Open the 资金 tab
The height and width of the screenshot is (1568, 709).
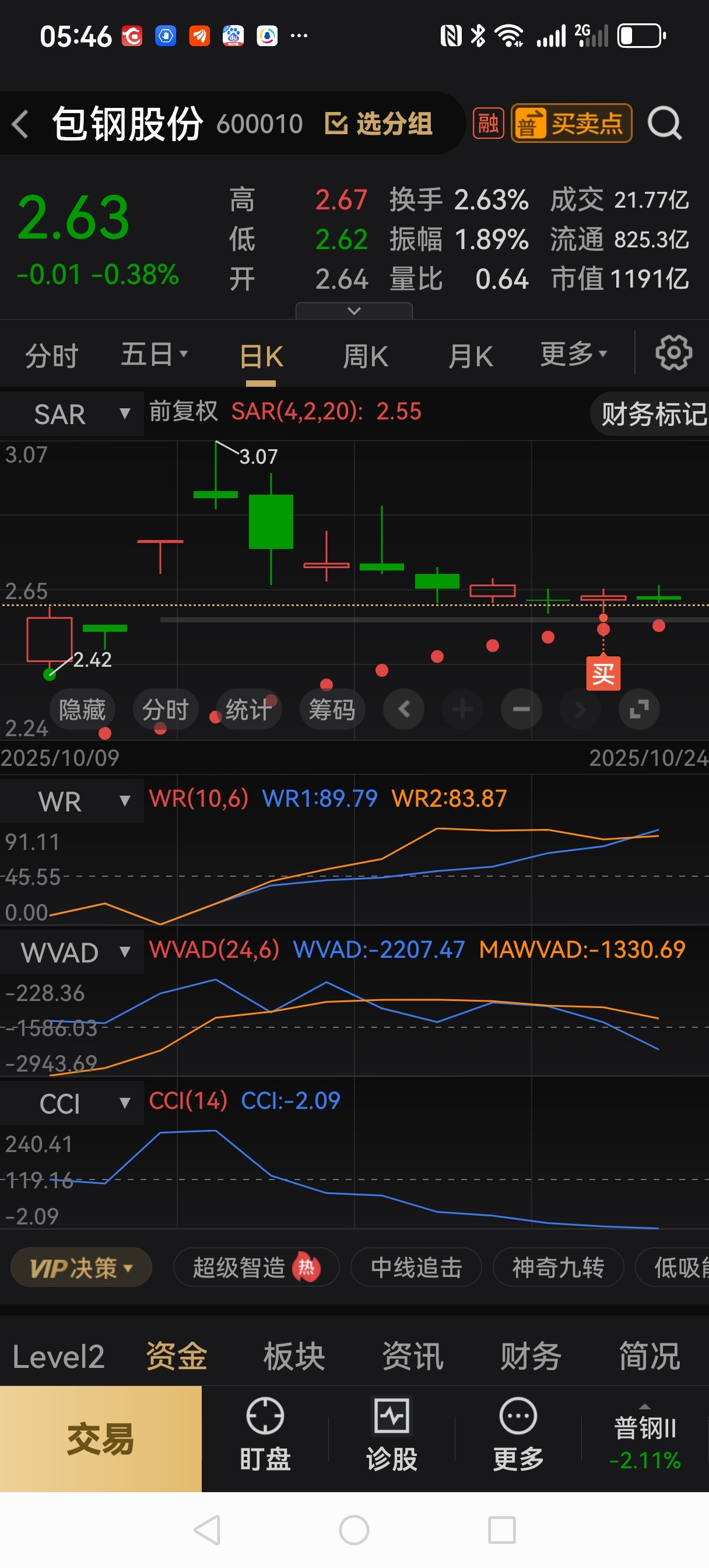tap(177, 1356)
